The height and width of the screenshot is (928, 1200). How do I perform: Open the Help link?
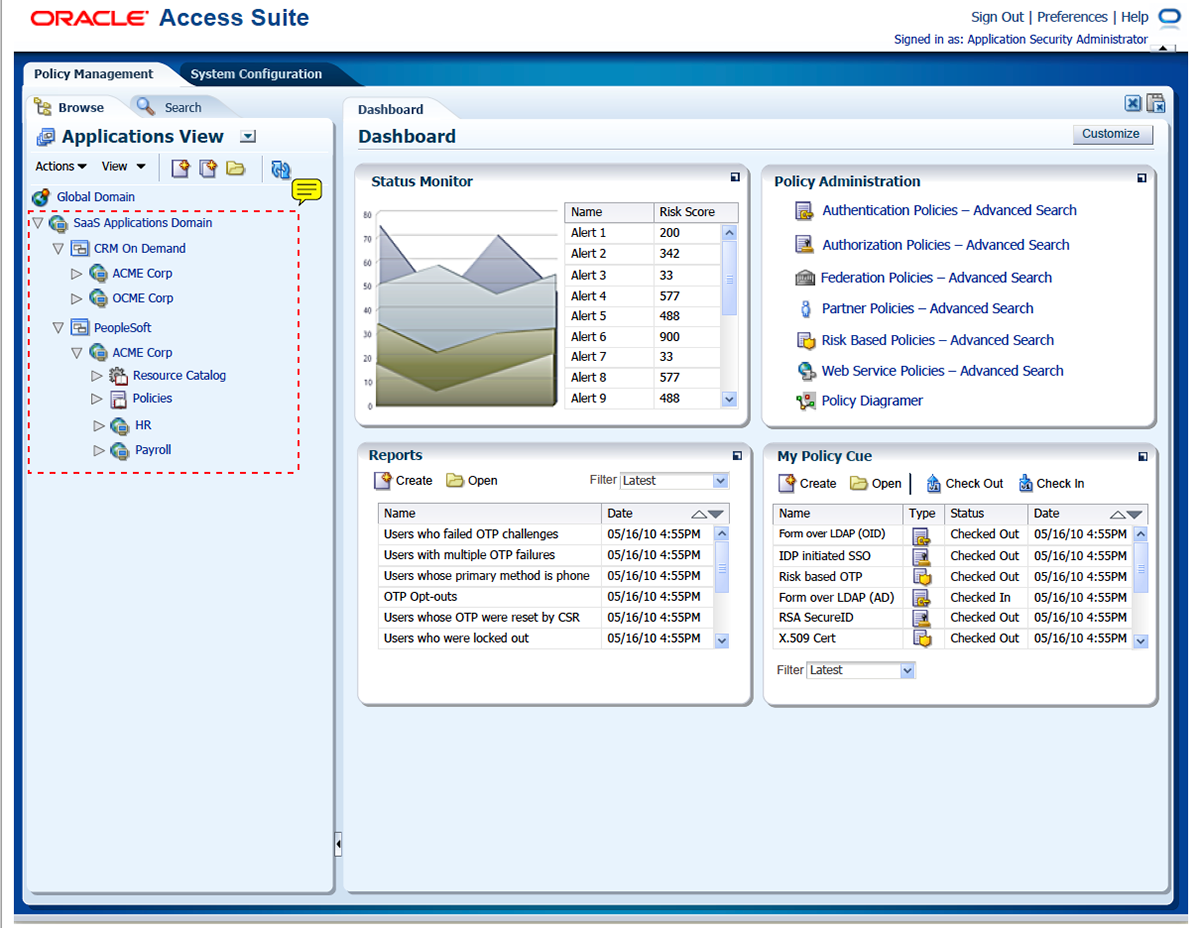coord(1135,17)
